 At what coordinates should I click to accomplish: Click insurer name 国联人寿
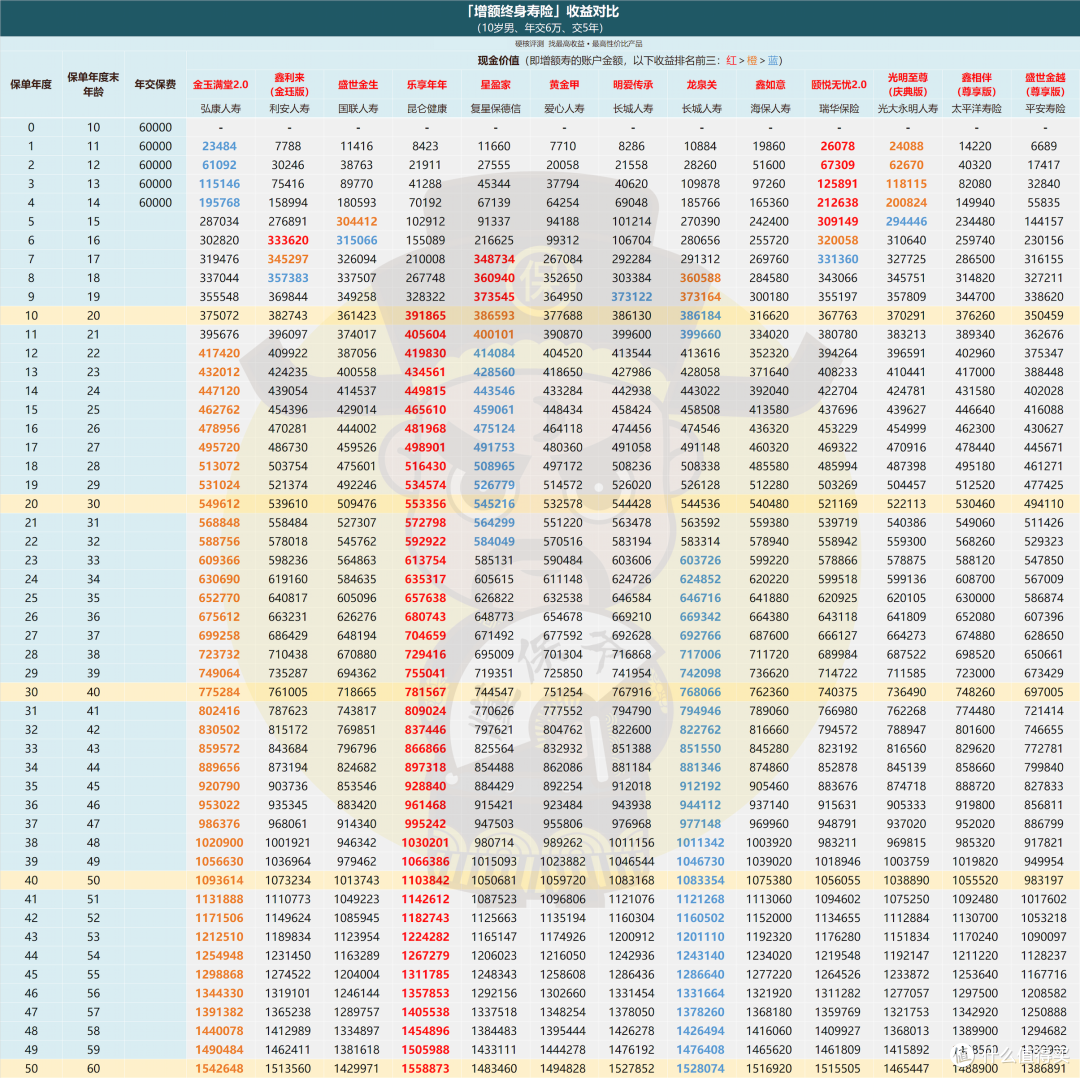click(358, 108)
